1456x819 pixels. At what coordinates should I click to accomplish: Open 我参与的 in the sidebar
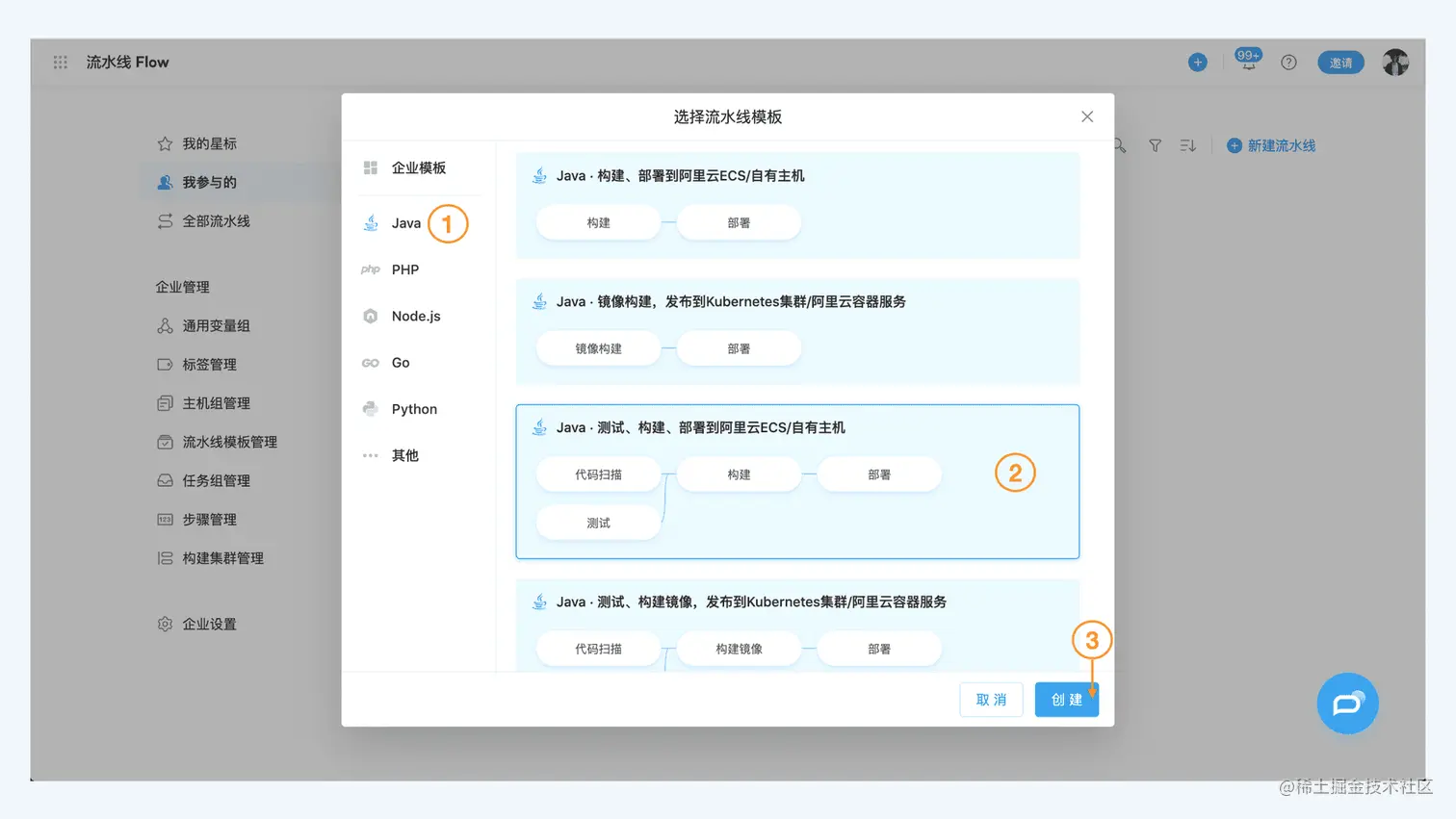210,182
